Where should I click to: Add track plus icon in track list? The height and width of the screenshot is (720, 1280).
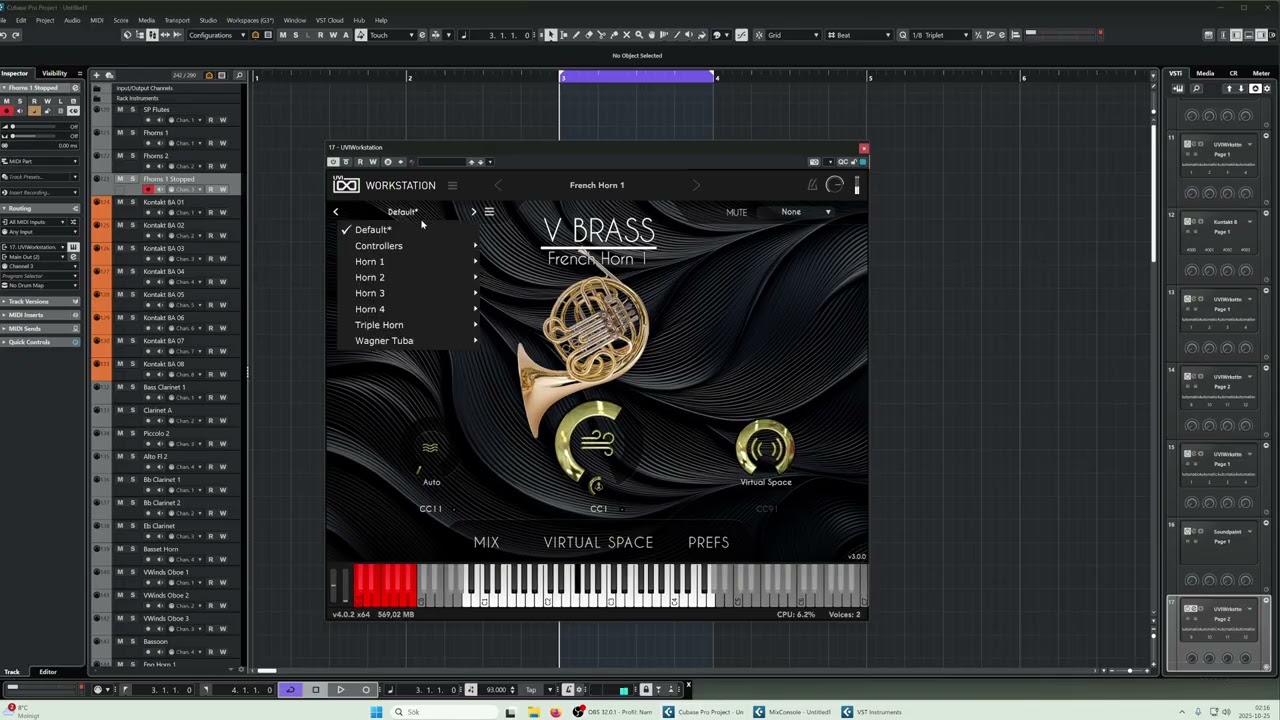pyautogui.click(x=97, y=75)
